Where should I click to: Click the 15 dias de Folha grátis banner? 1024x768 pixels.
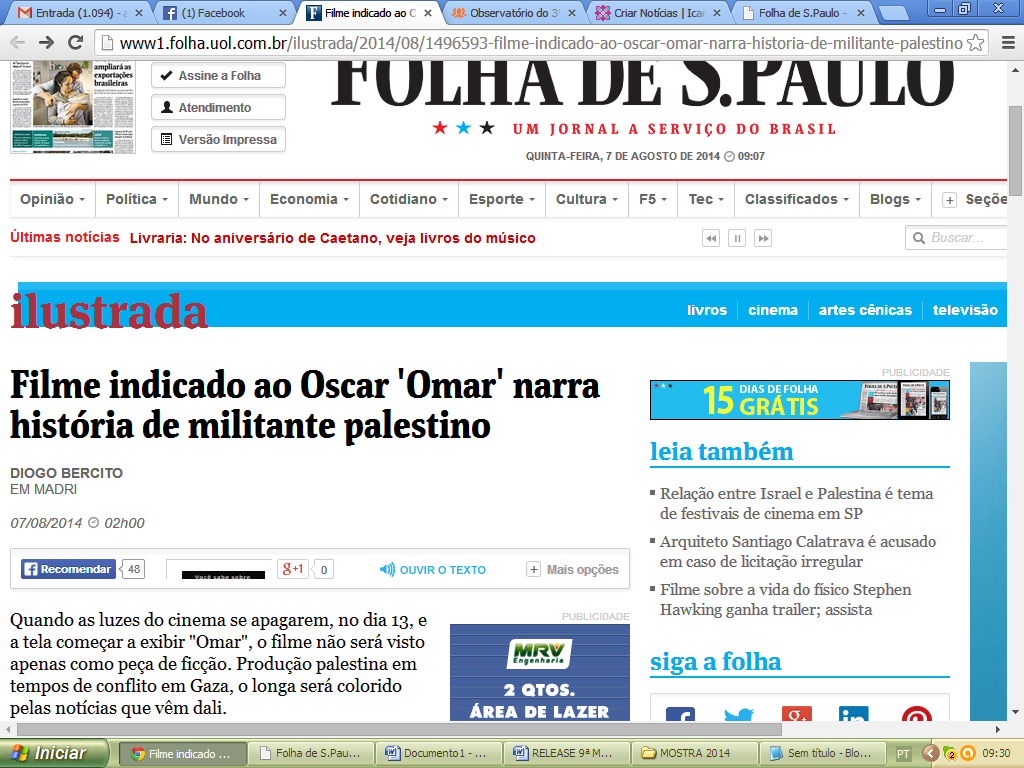pos(799,400)
